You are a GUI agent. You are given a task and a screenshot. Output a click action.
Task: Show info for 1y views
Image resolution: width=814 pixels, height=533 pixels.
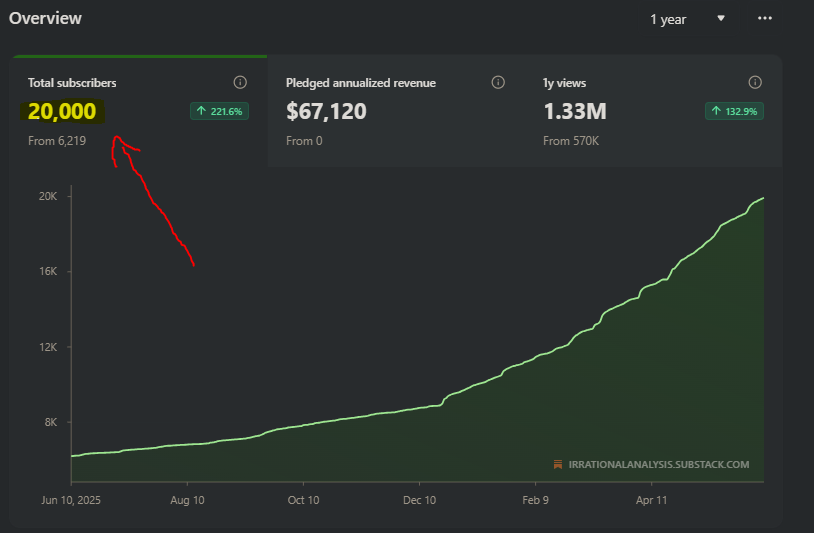coord(755,82)
